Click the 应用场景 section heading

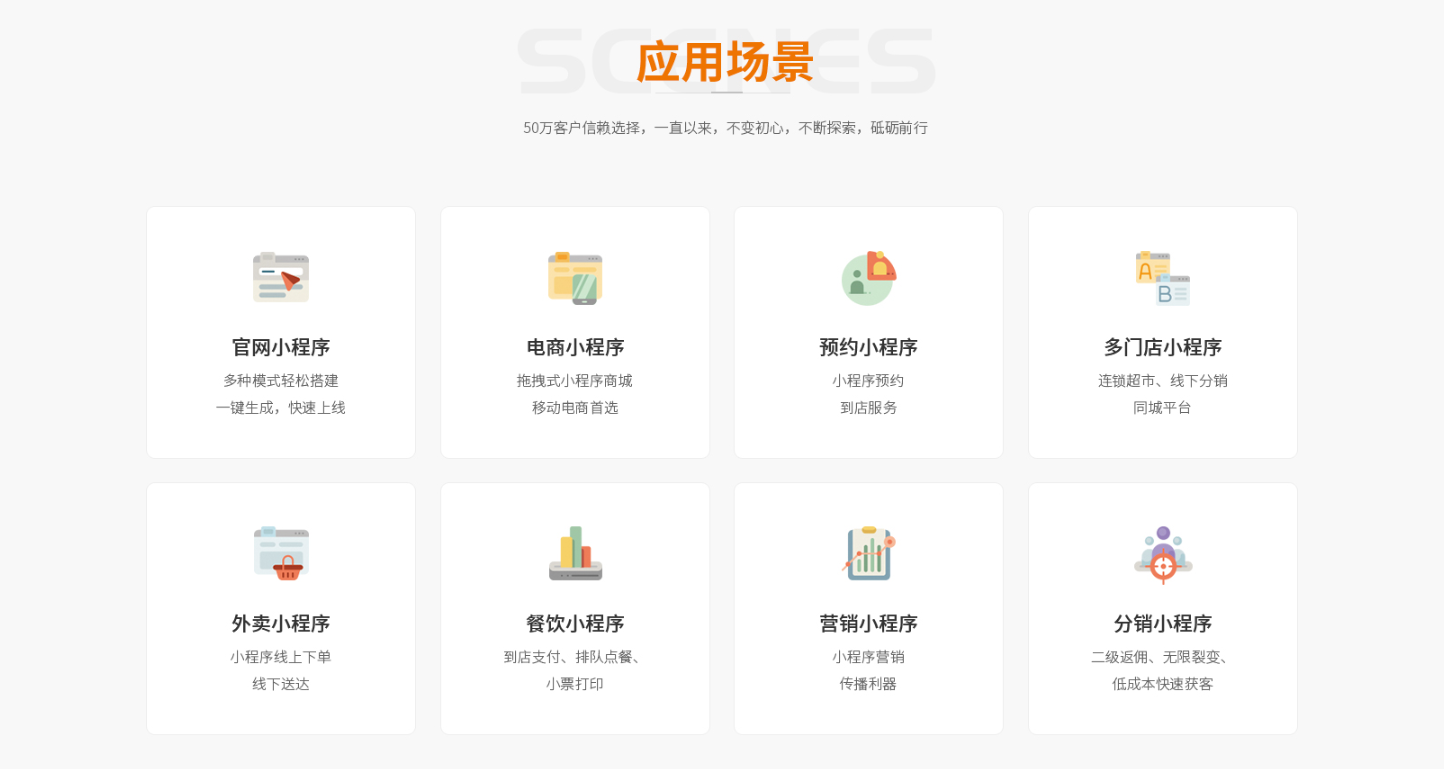[725, 62]
